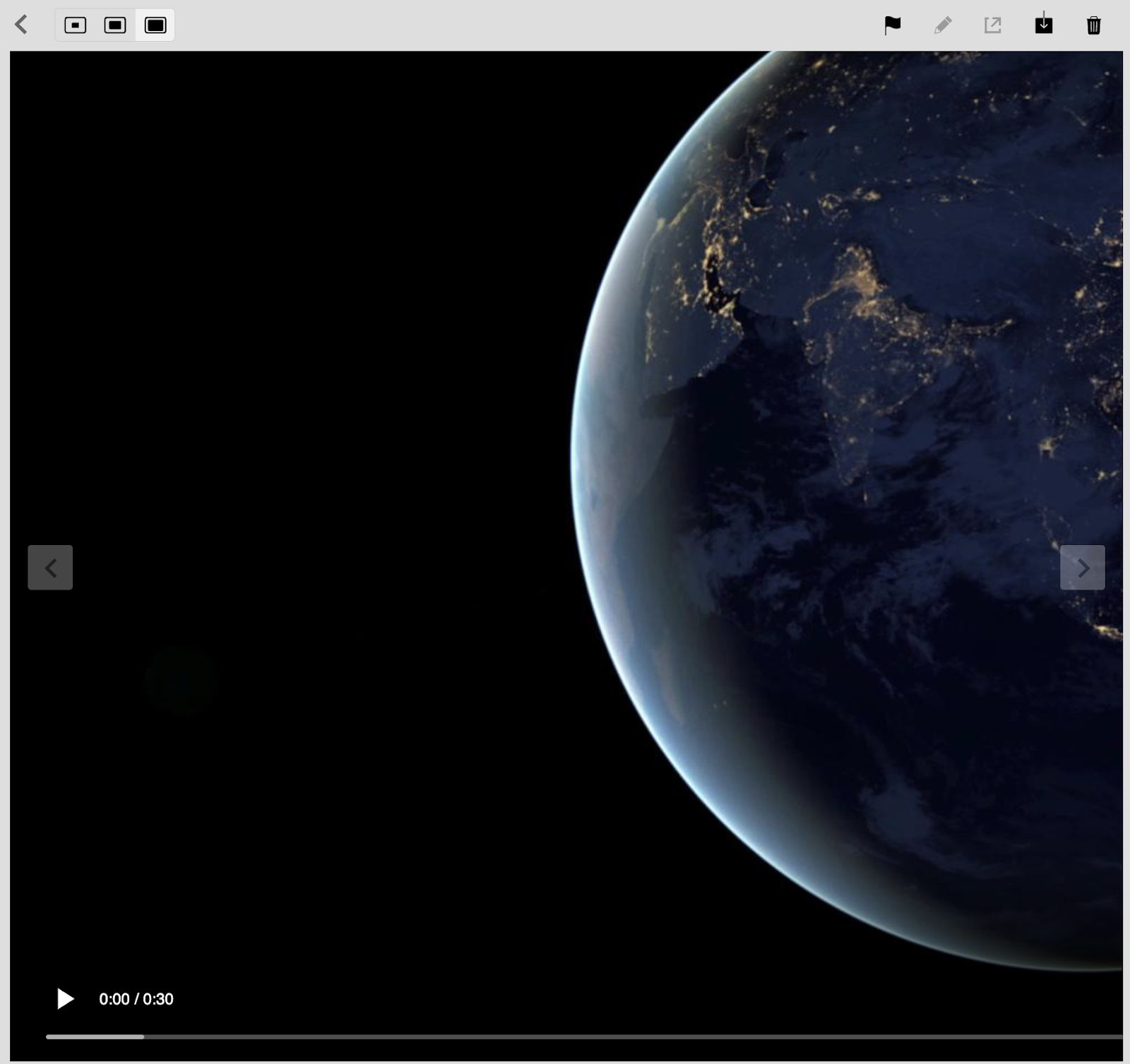Switch to the medium preview size
1130x1064 pixels.
tap(115, 25)
